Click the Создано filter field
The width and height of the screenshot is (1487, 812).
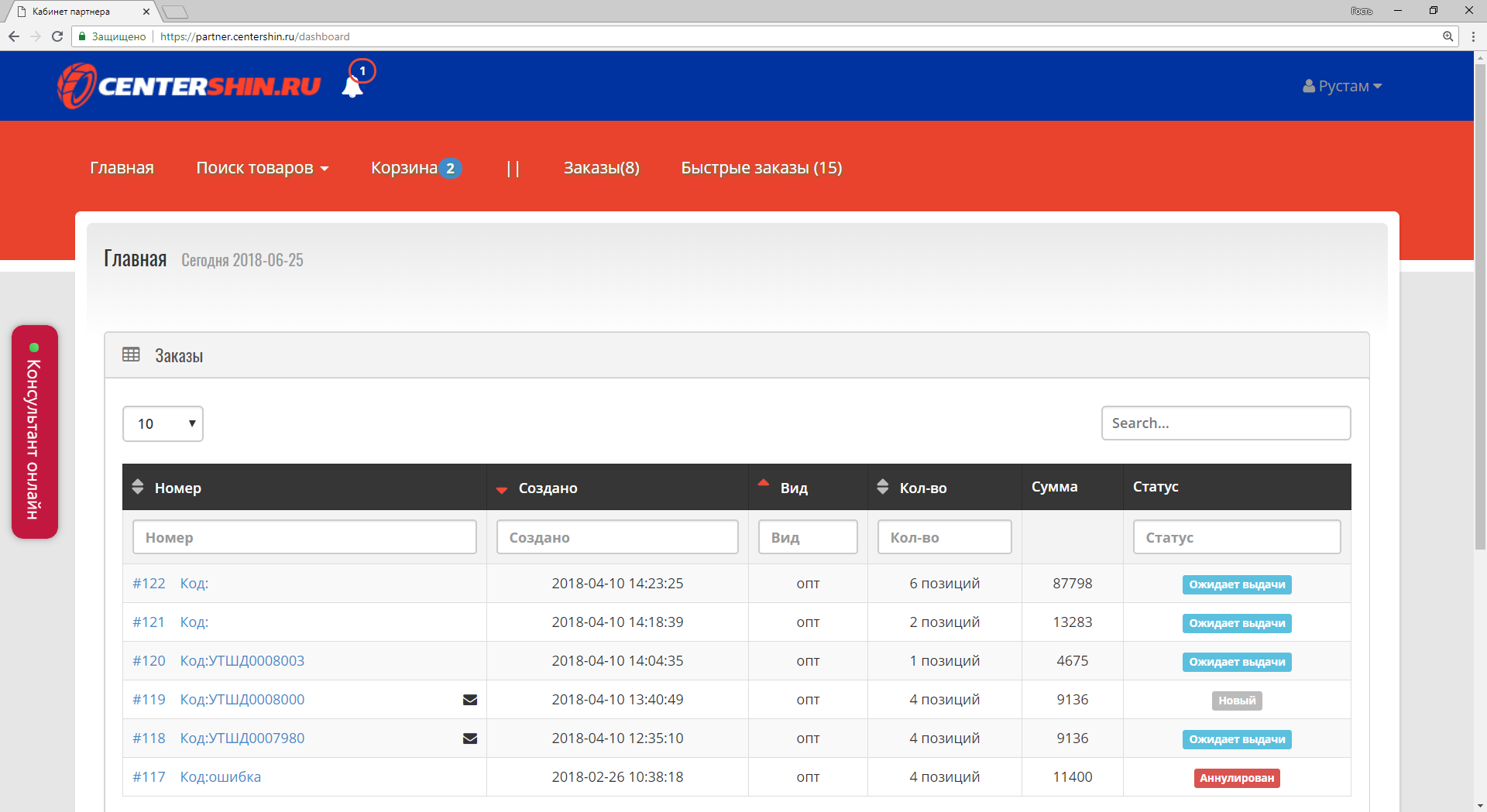[617, 537]
